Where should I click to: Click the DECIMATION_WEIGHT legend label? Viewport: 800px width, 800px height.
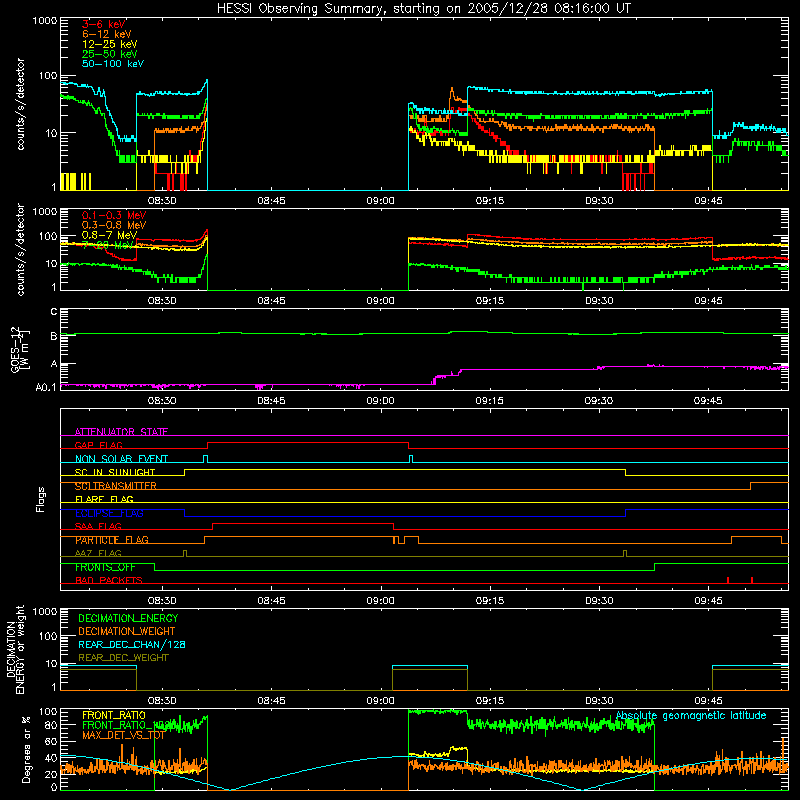(127, 631)
